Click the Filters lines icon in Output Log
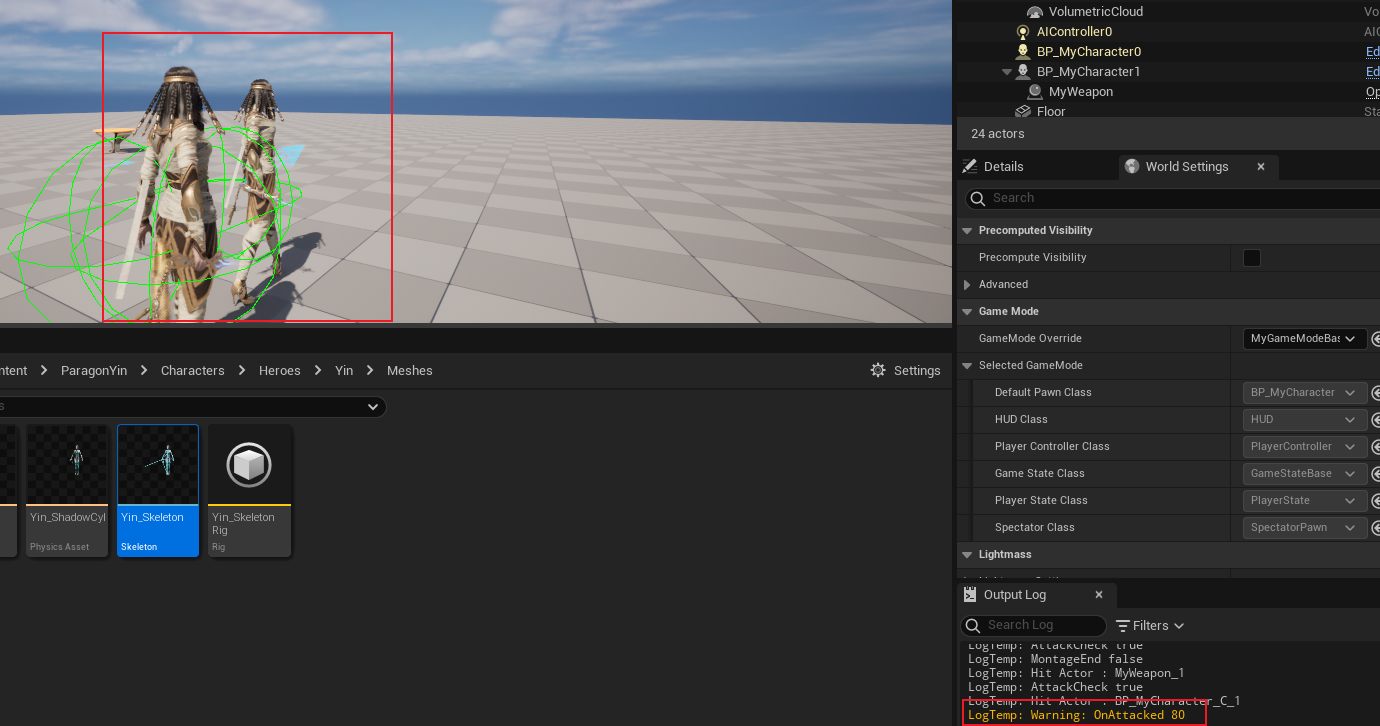 tap(1123, 626)
